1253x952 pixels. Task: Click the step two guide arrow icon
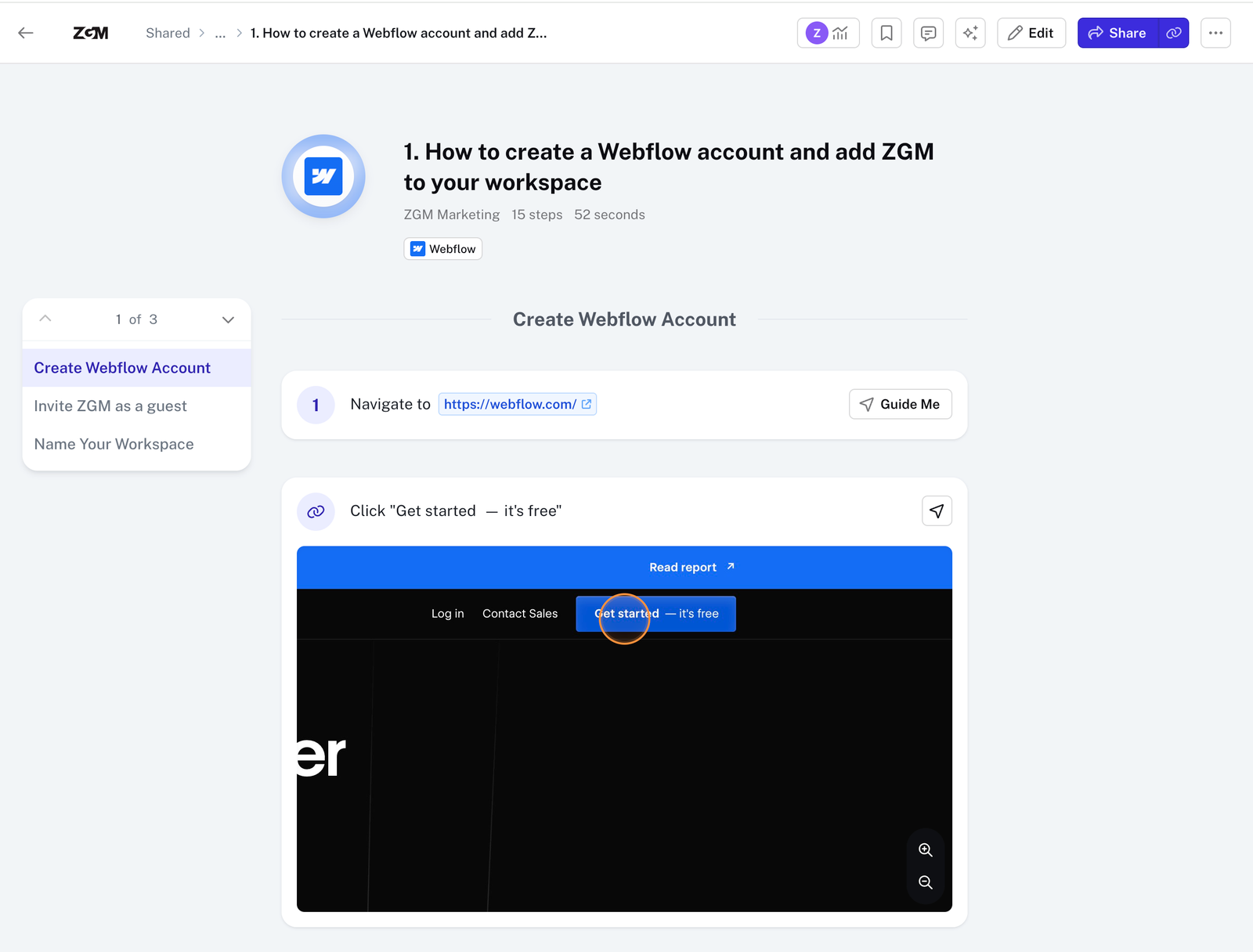[937, 511]
